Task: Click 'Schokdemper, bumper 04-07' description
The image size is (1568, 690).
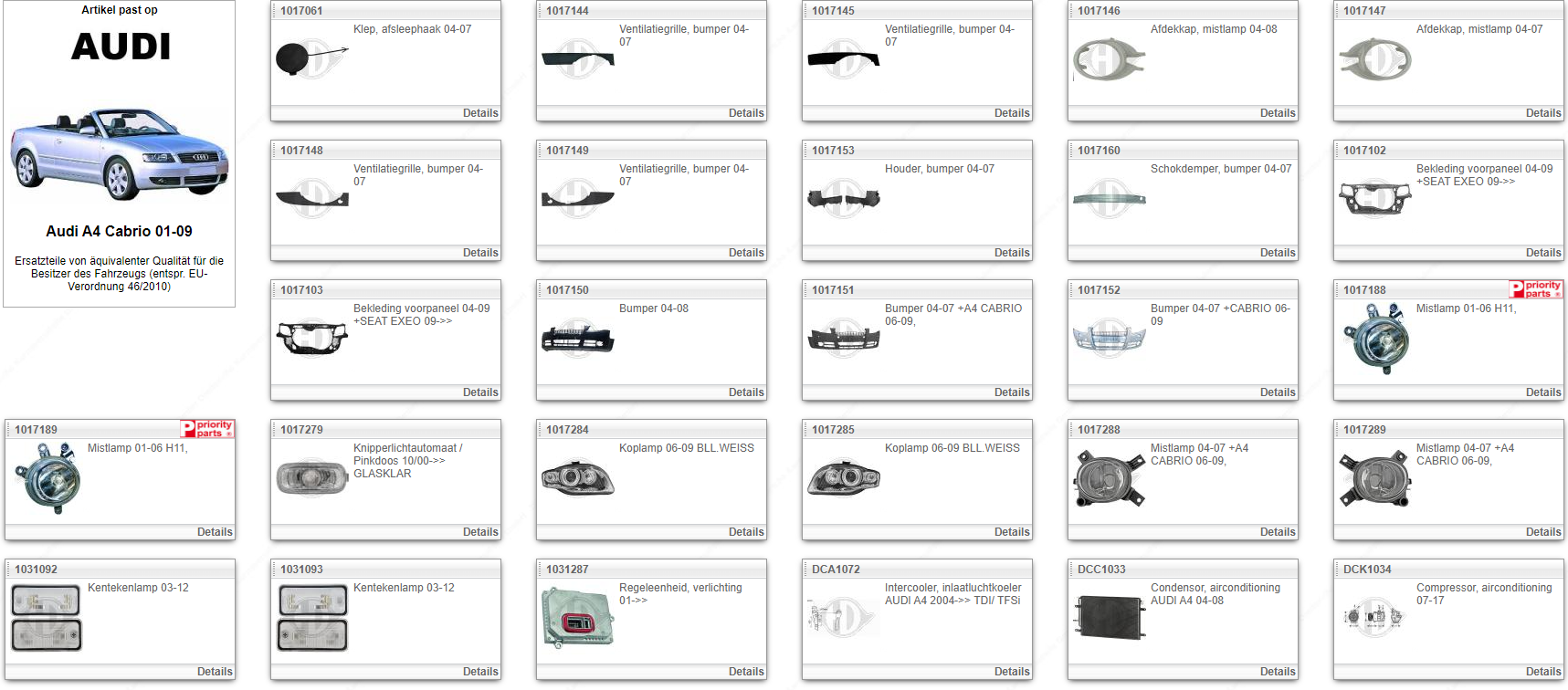Action: (x=1221, y=169)
